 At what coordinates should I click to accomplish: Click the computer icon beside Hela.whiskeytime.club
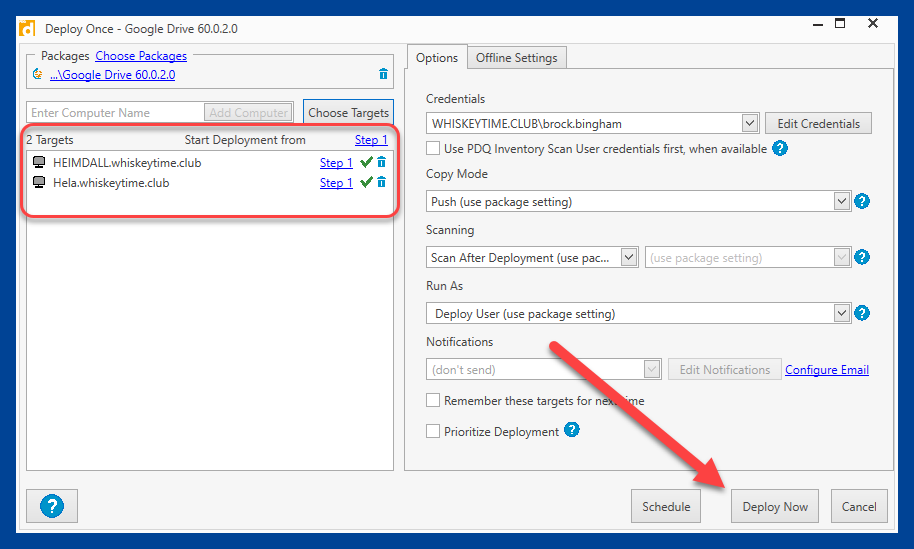[x=39, y=182]
